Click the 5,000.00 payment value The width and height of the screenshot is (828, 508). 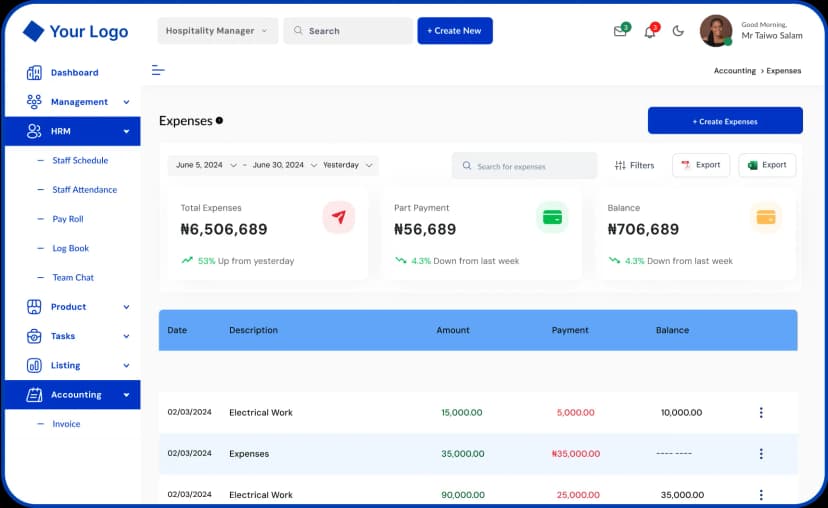[x=575, y=412]
